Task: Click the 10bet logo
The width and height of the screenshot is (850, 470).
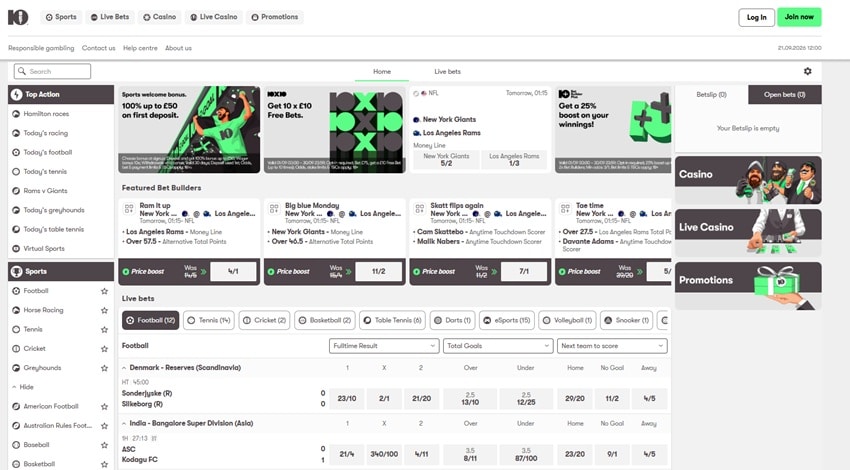Action: point(18,17)
